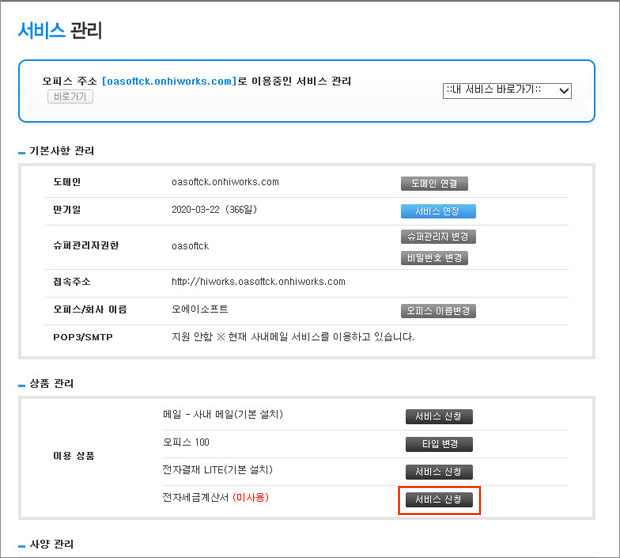Click the 전자세금계산서 product name
This screenshot has width=620, height=558.
pyautogui.click(x=195, y=497)
